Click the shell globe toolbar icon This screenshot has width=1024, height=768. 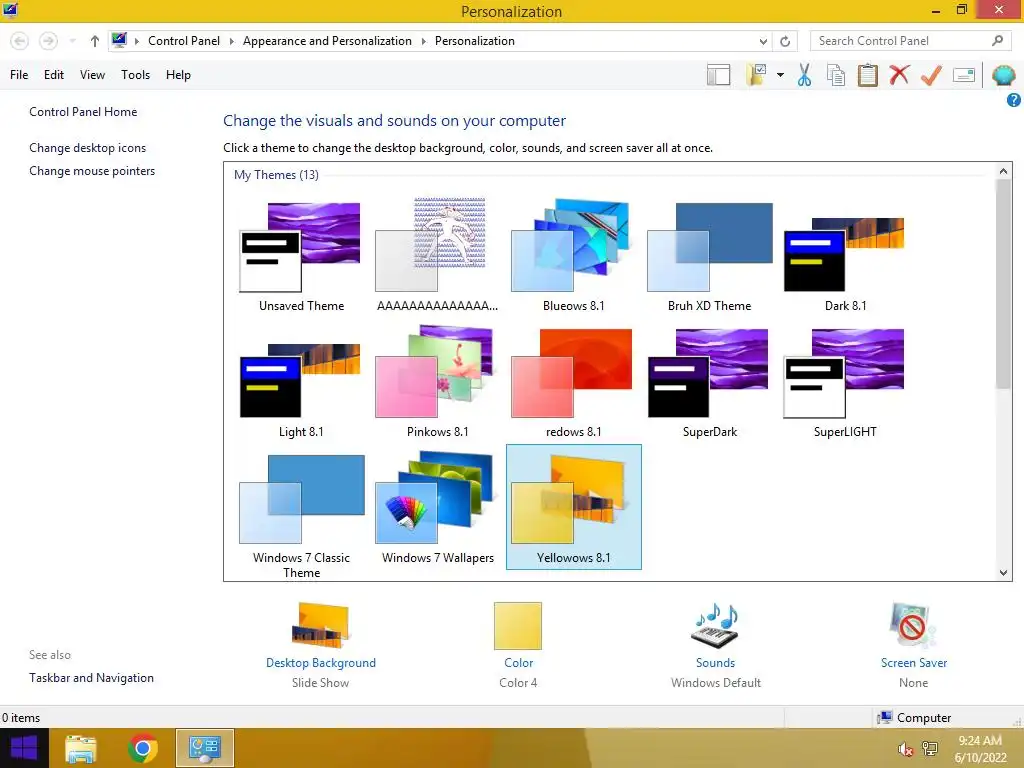(x=1004, y=75)
